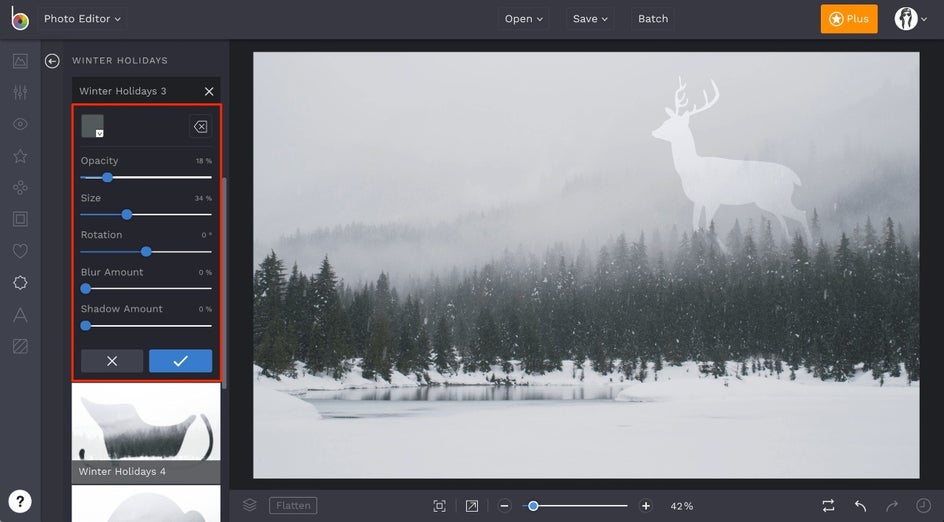Close the Winter Holidays 3 panel

click(x=209, y=92)
